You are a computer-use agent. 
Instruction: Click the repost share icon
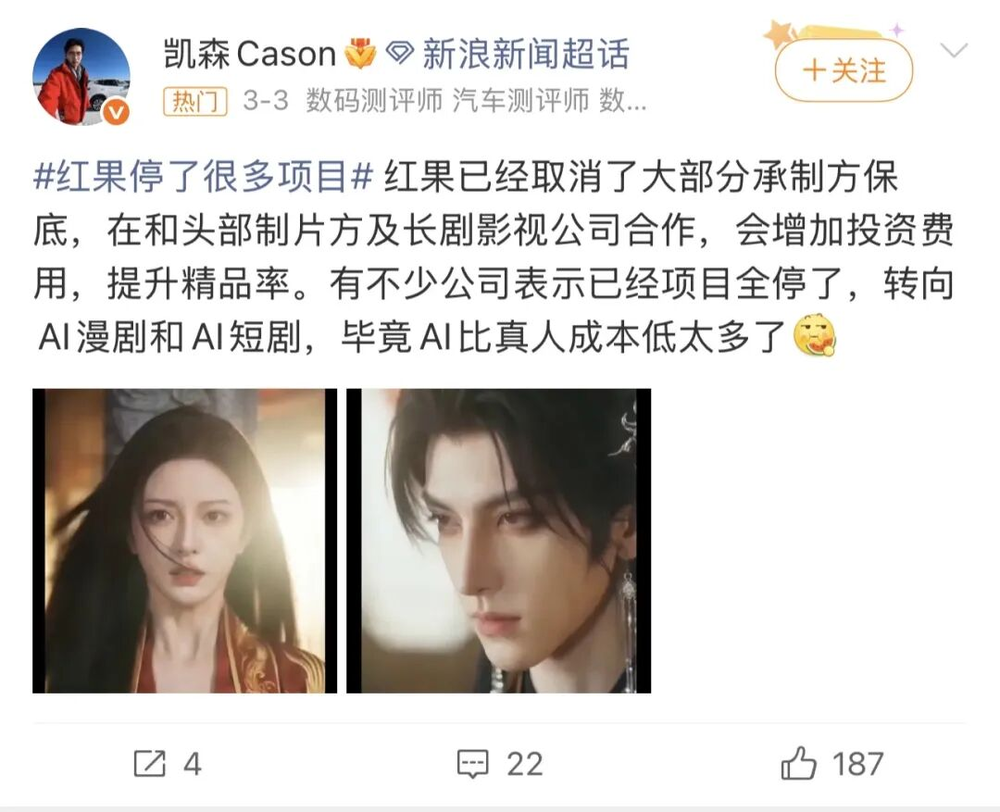coord(150,764)
